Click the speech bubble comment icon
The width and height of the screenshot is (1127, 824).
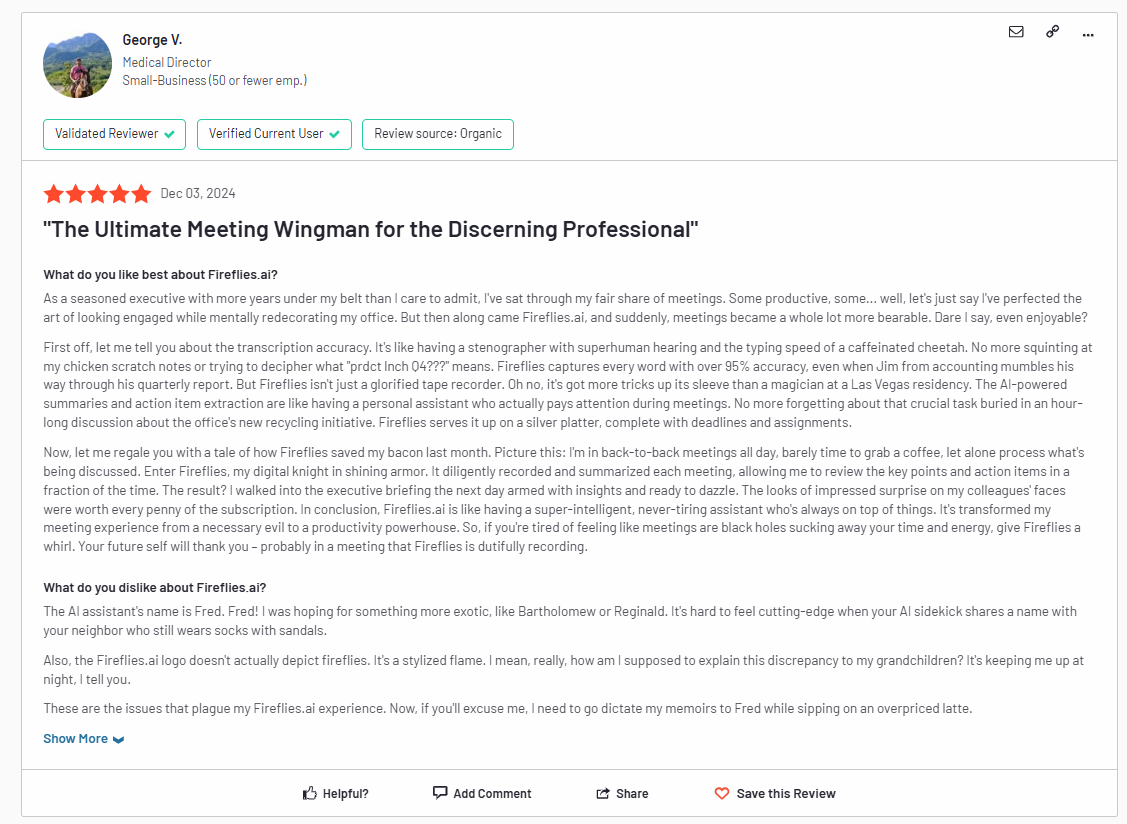(440, 792)
